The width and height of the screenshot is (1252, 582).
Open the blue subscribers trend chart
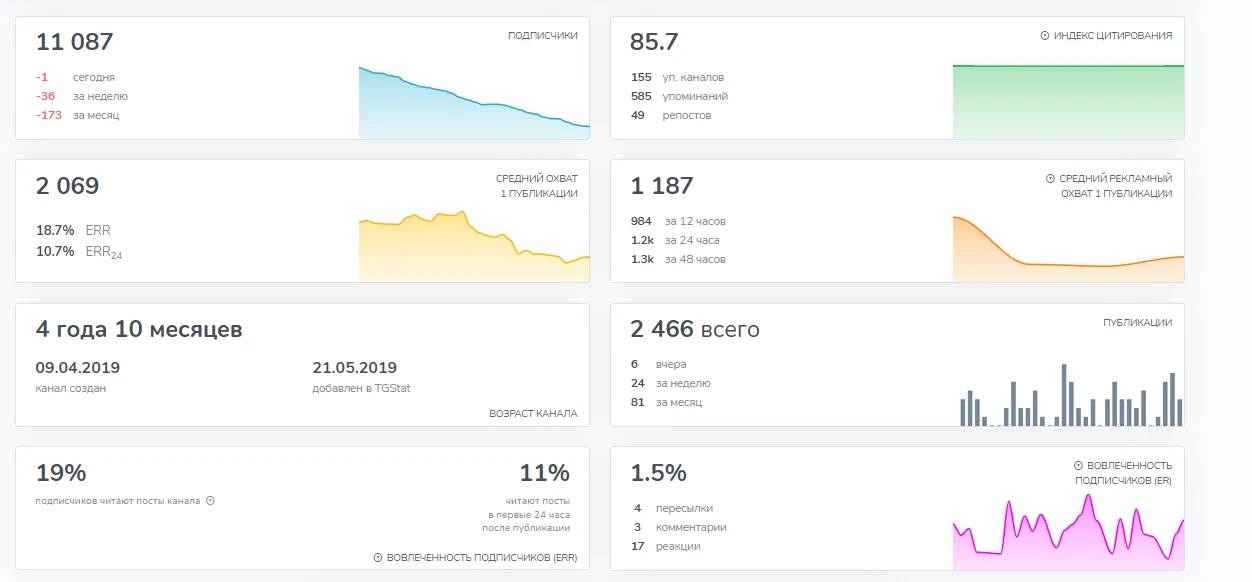[x=474, y=102]
